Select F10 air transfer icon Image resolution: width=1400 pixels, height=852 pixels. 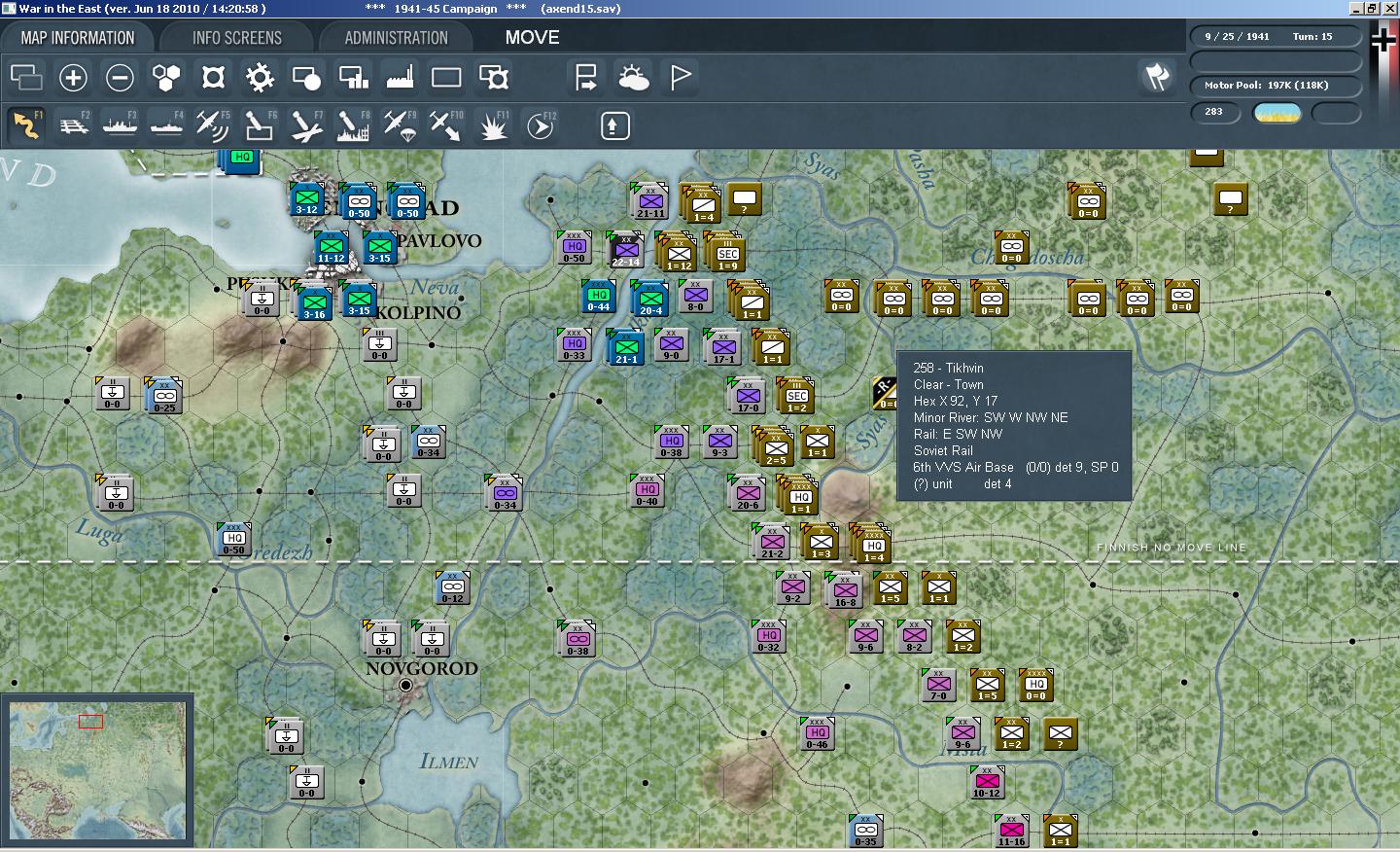(446, 125)
